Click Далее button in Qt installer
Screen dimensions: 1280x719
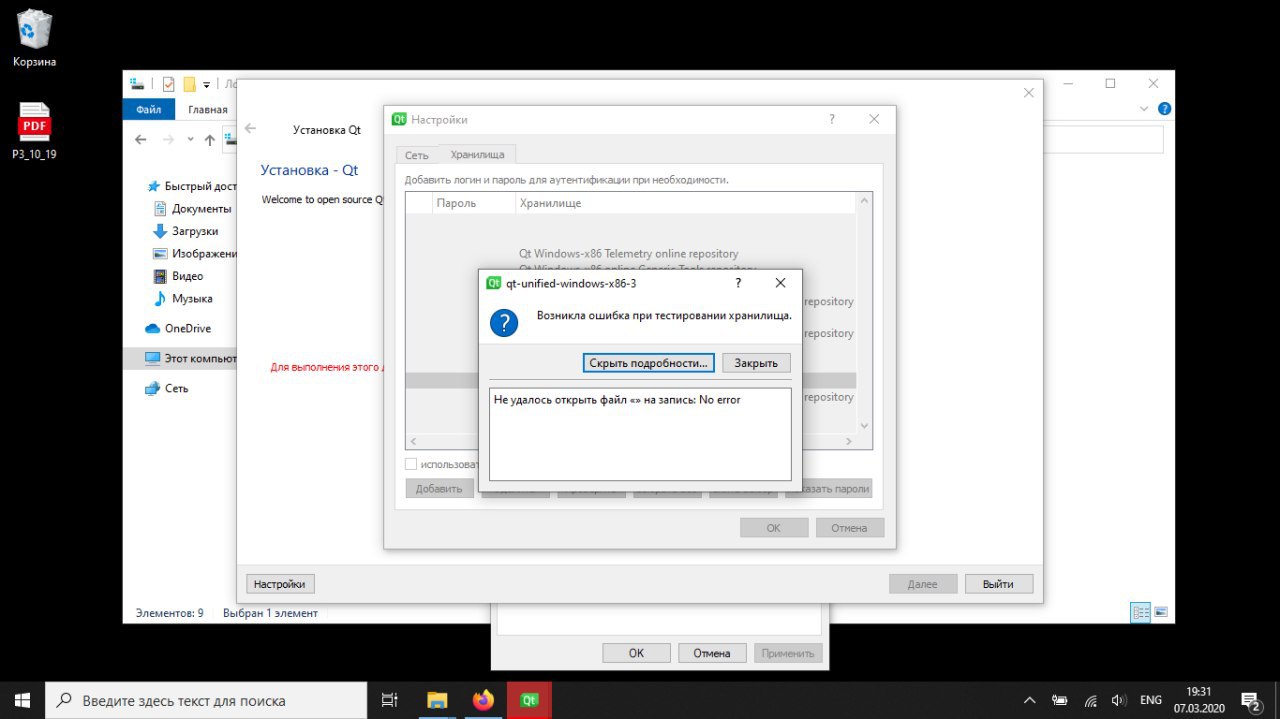click(923, 584)
